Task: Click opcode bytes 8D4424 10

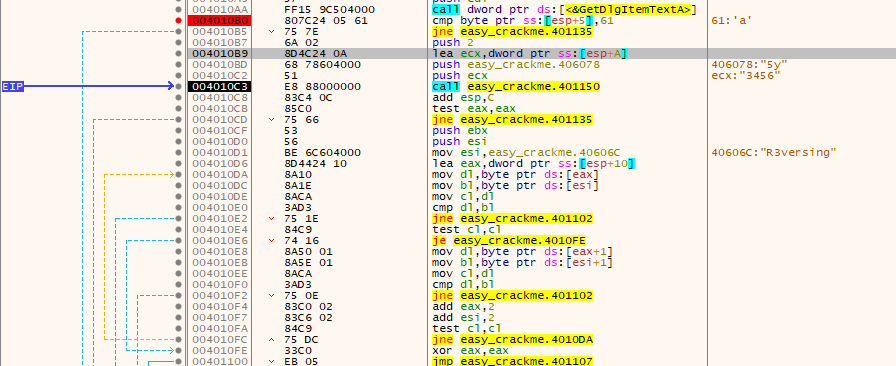Action: click(315, 164)
